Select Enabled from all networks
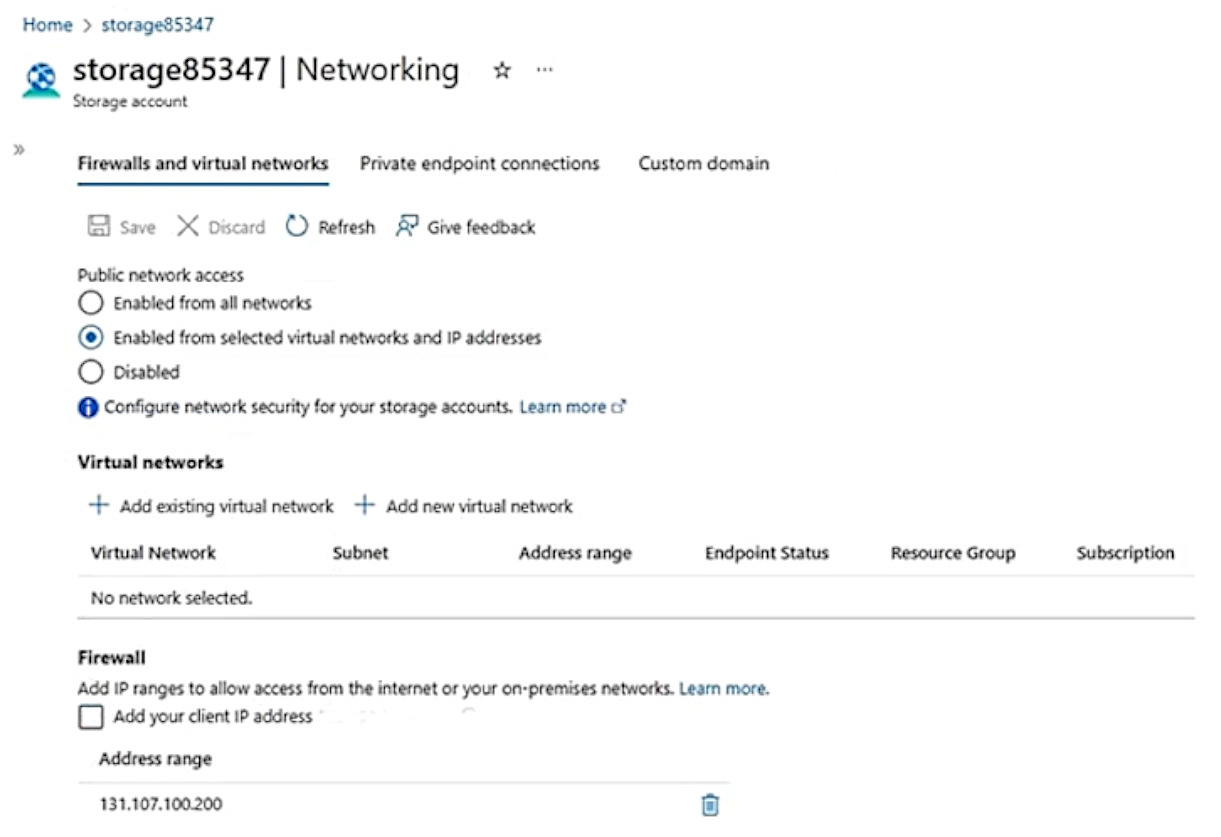Screen dimensions: 1221x837 (x=90, y=303)
